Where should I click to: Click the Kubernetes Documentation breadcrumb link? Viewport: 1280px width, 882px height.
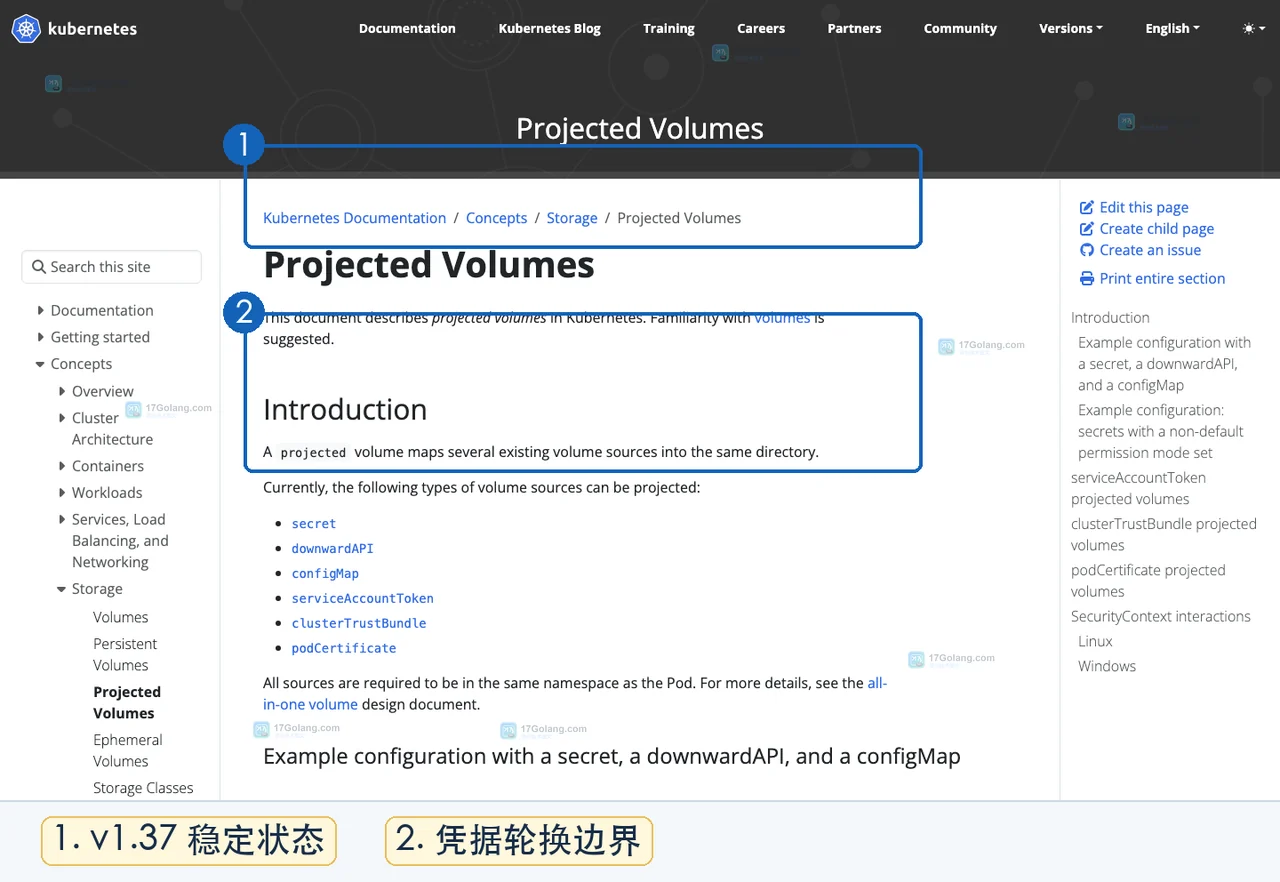tap(354, 218)
